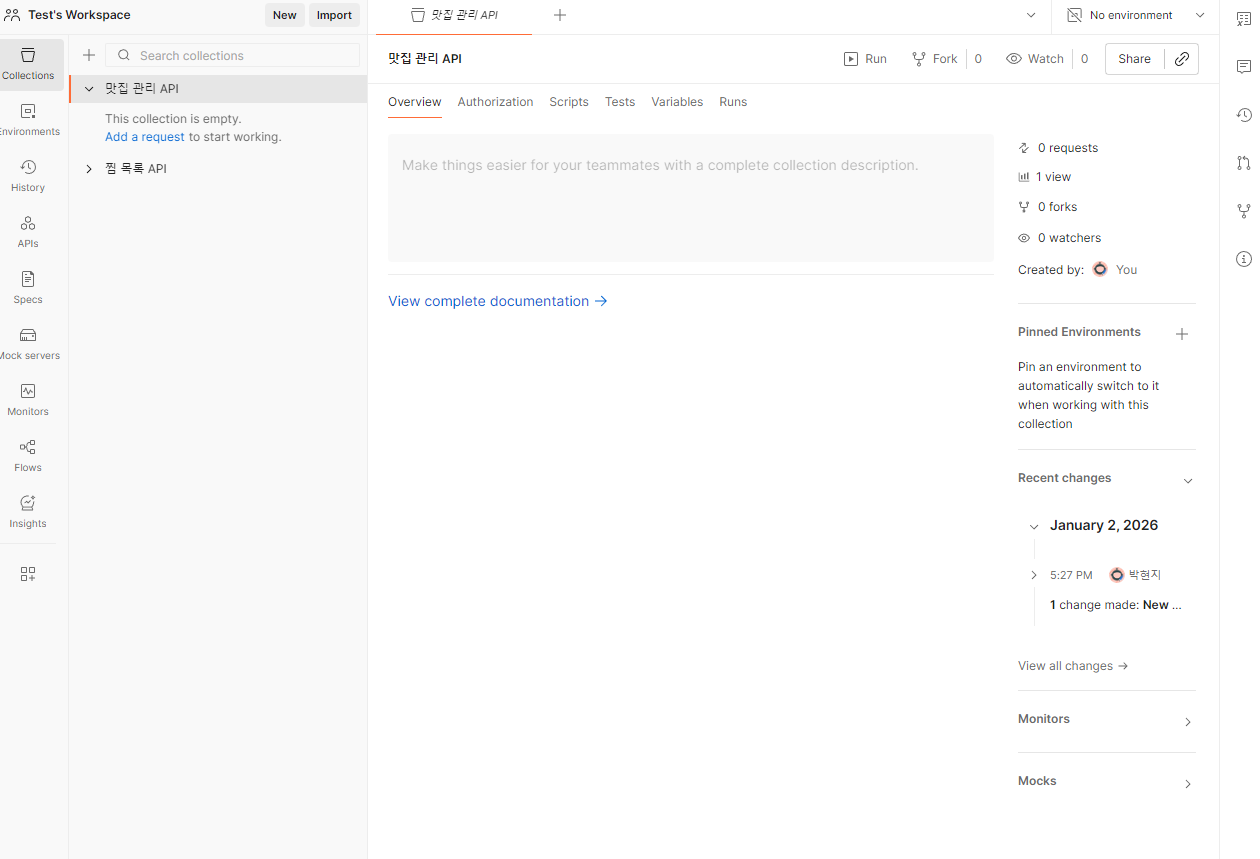
Task: Open the Environments sidebar section
Action: point(28,120)
